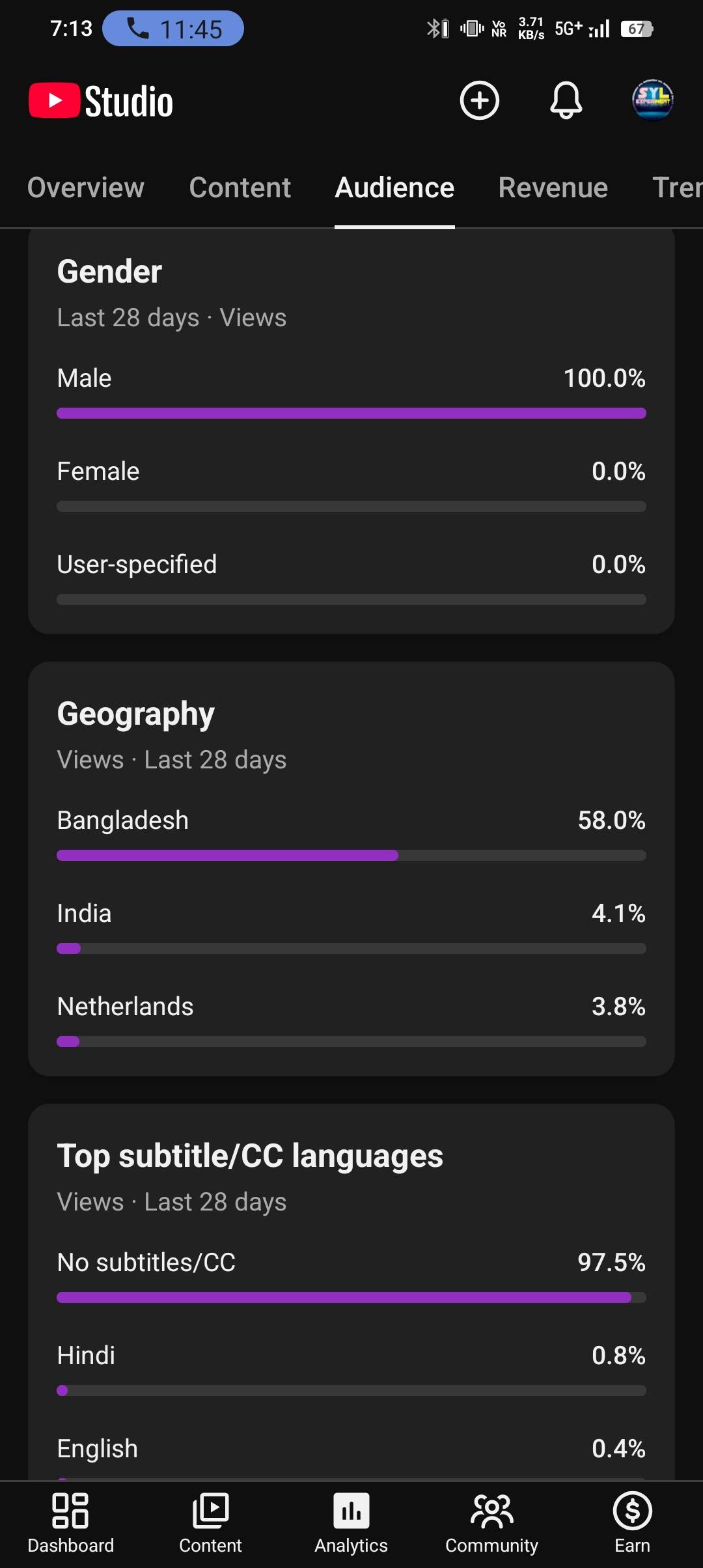703x1568 pixels.
Task: Open the top Content analytics tab
Action: (240, 188)
